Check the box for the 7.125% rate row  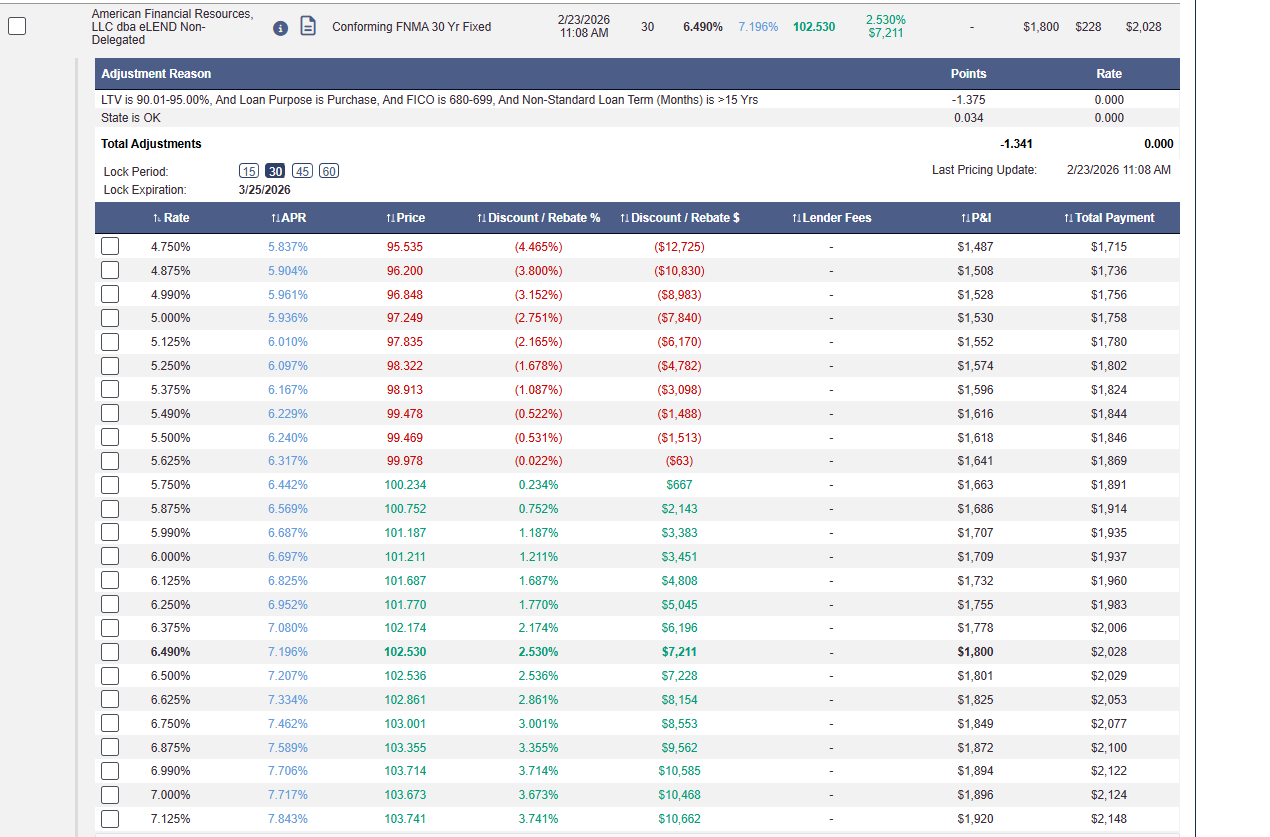[110, 819]
